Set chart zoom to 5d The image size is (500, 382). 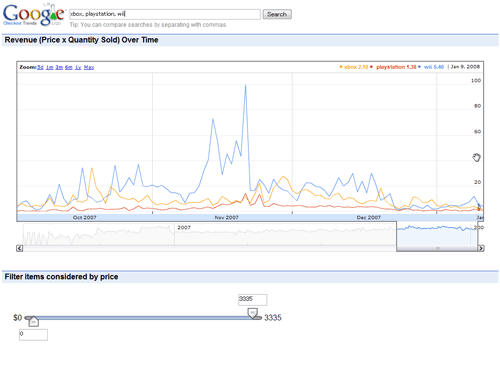[40, 67]
